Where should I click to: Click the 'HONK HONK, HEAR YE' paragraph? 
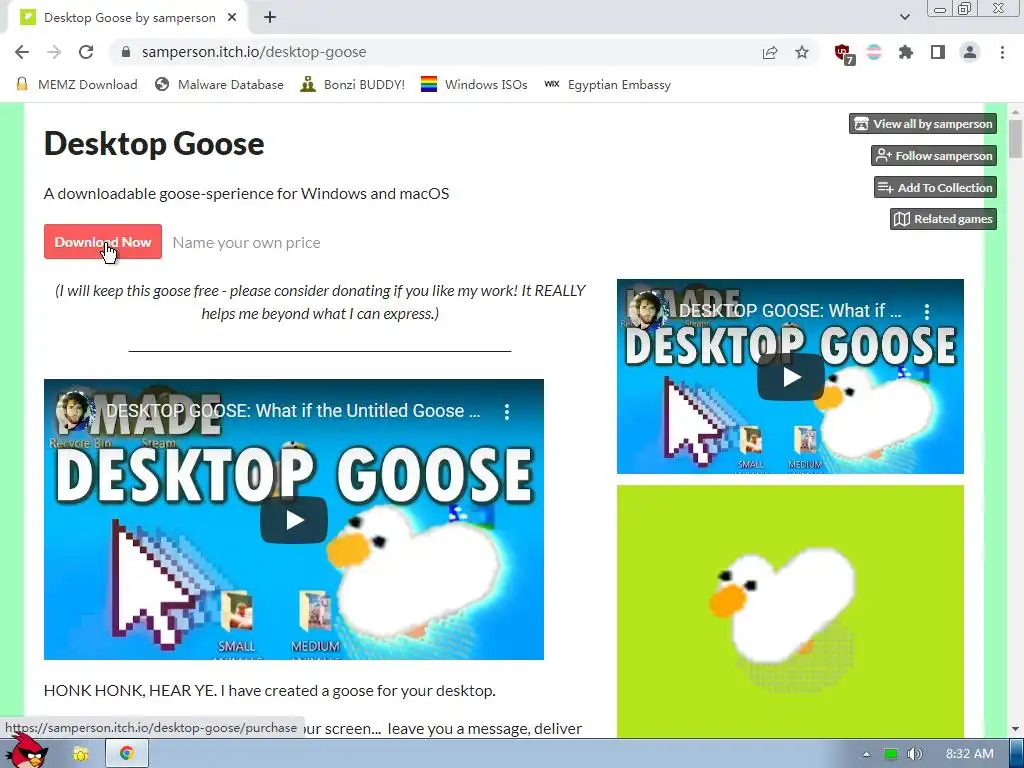(270, 691)
